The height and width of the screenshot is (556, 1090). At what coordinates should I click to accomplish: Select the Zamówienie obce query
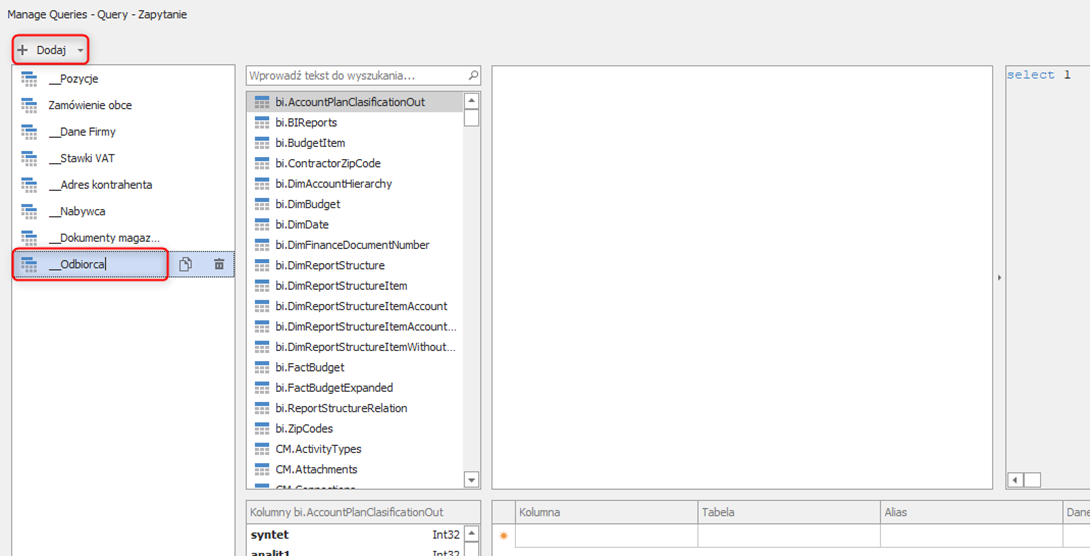90,105
